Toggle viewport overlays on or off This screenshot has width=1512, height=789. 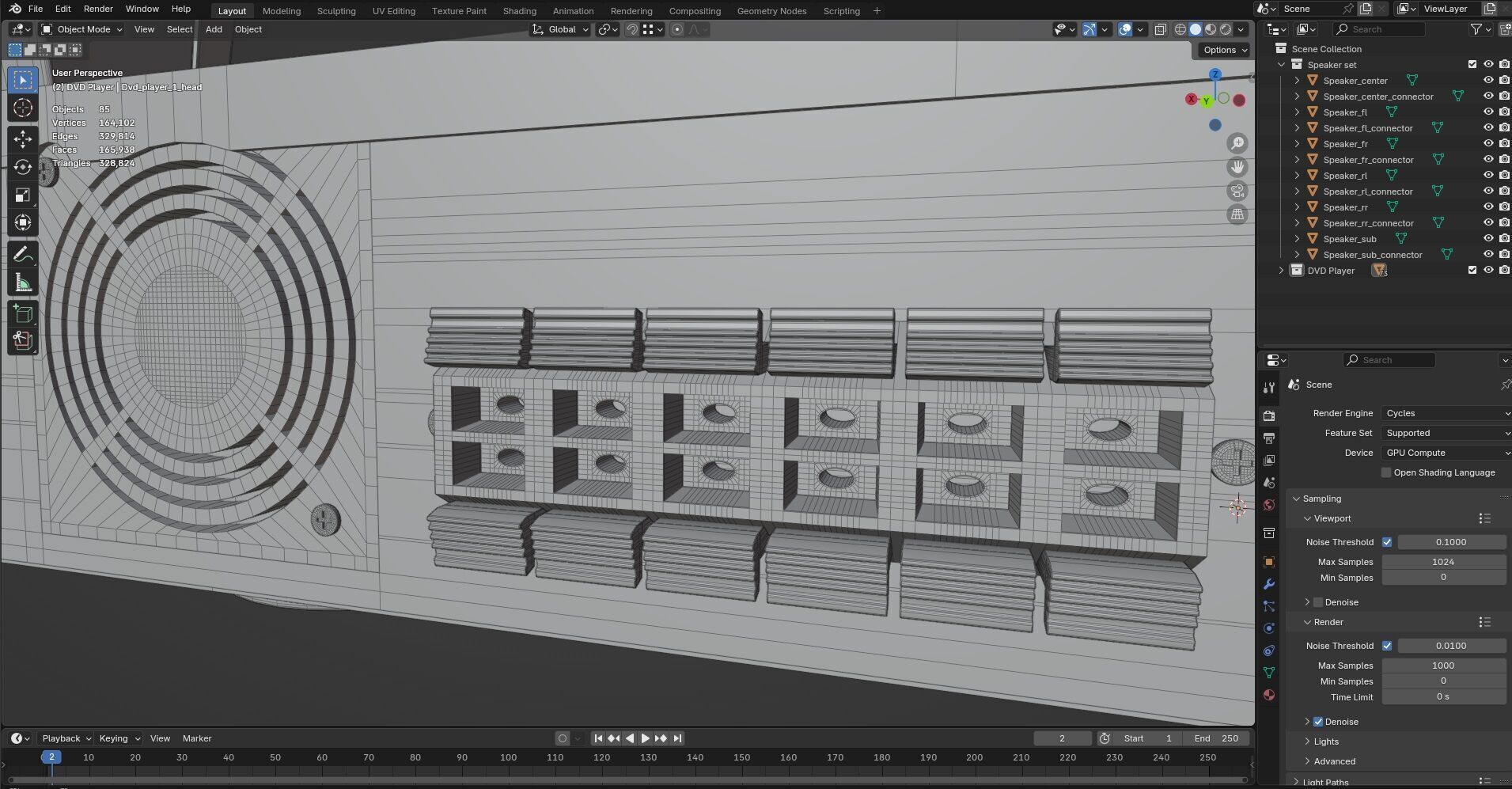(x=1125, y=29)
